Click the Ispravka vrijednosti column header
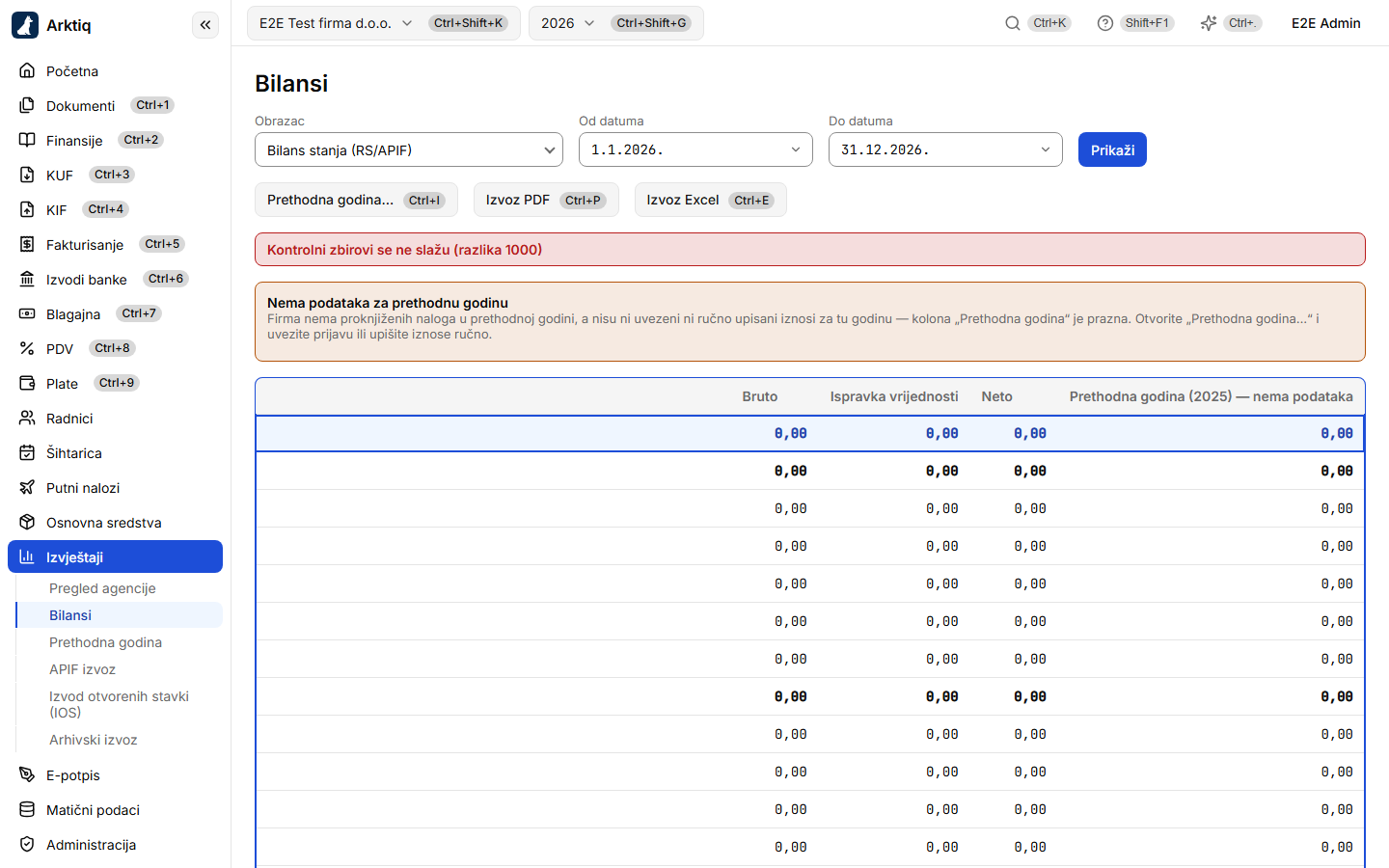 coord(894,396)
